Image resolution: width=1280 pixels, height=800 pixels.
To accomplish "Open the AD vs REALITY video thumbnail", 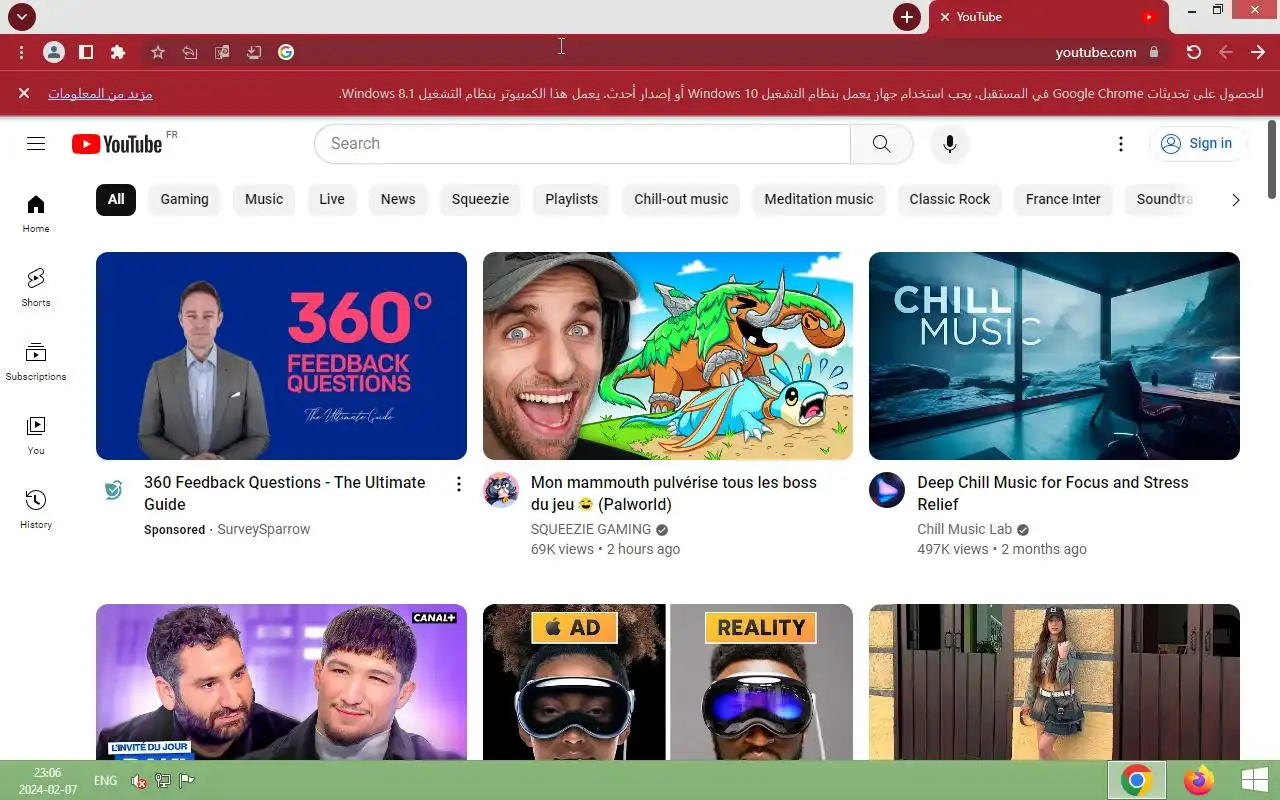I will tap(668, 682).
